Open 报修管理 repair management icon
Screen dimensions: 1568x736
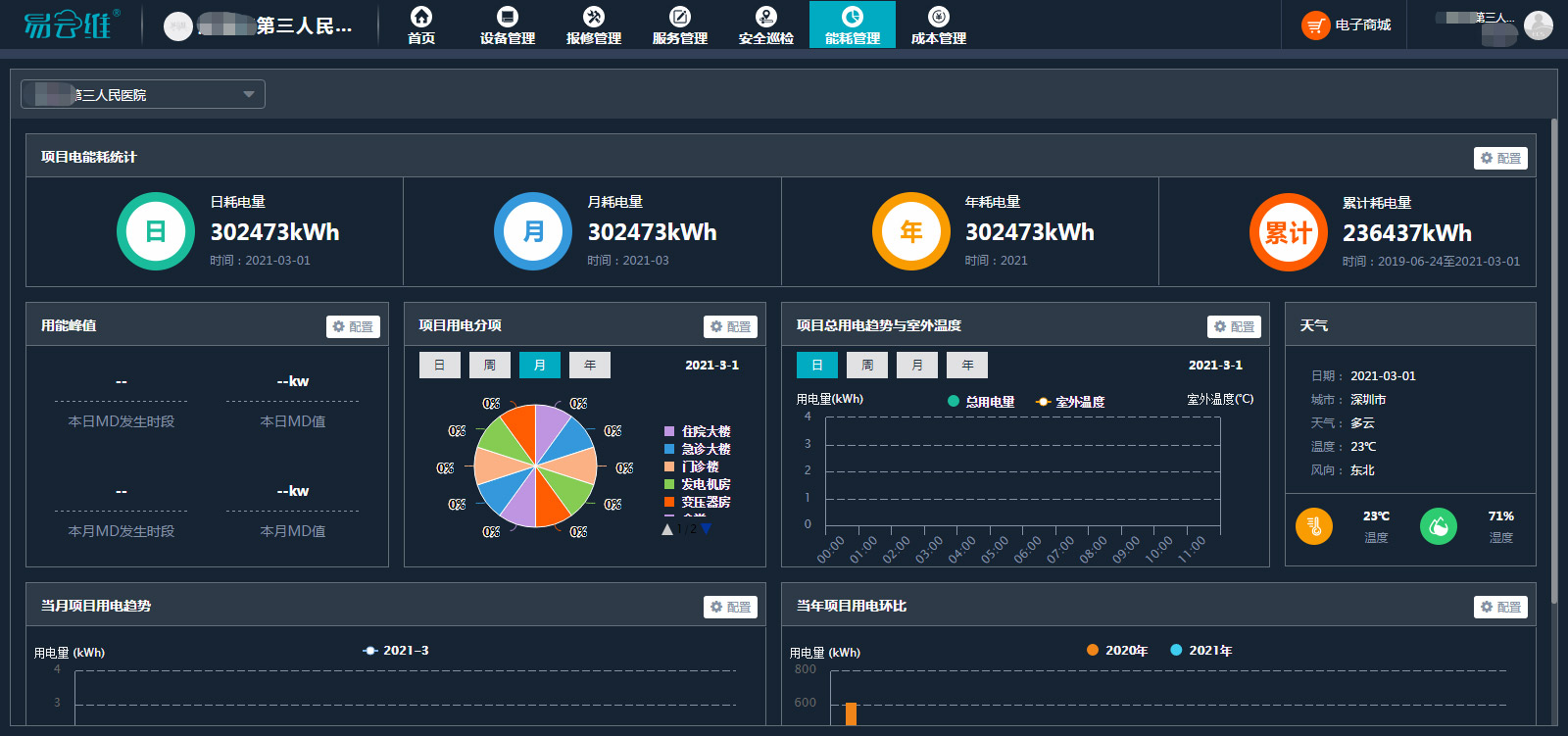(x=594, y=17)
